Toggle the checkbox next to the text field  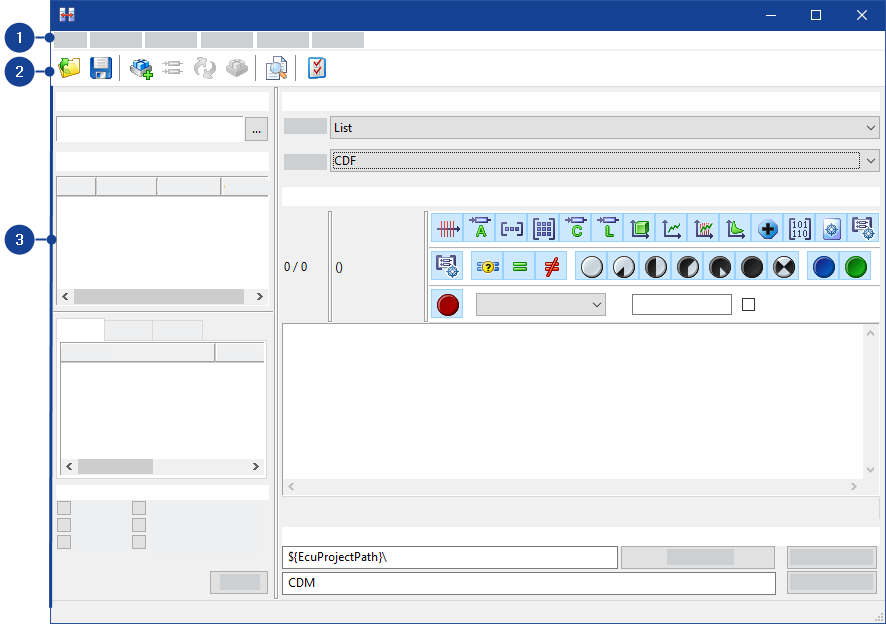coord(748,304)
